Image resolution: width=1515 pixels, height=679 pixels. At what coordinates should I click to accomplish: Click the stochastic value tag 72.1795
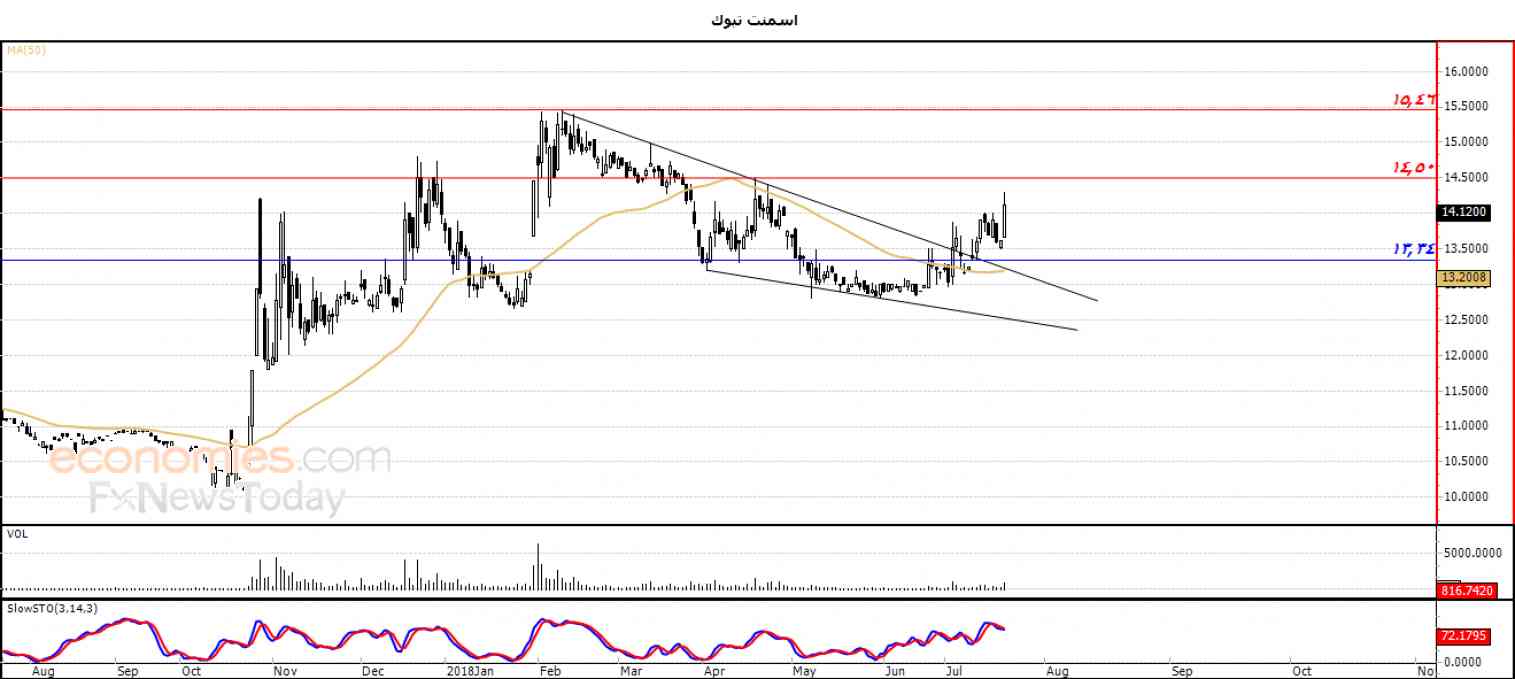coord(1463,636)
